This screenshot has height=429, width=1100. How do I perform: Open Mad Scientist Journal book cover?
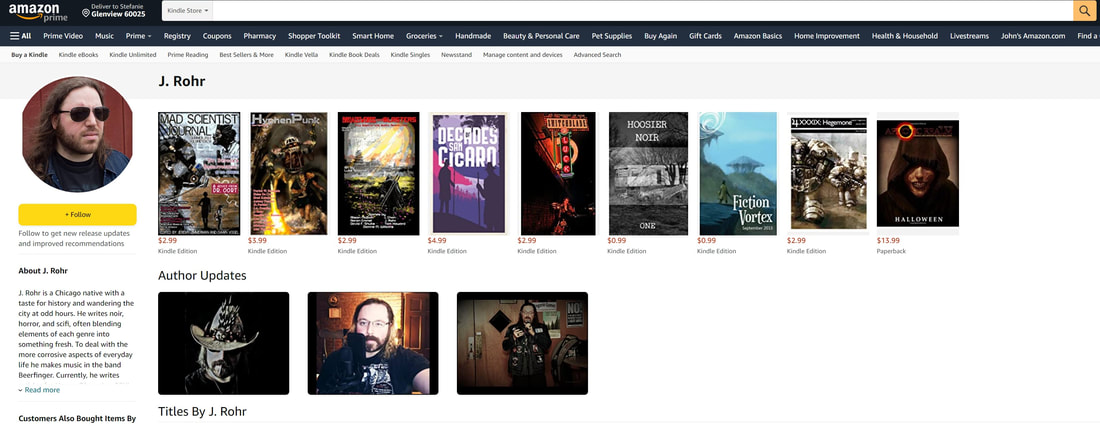pos(199,173)
